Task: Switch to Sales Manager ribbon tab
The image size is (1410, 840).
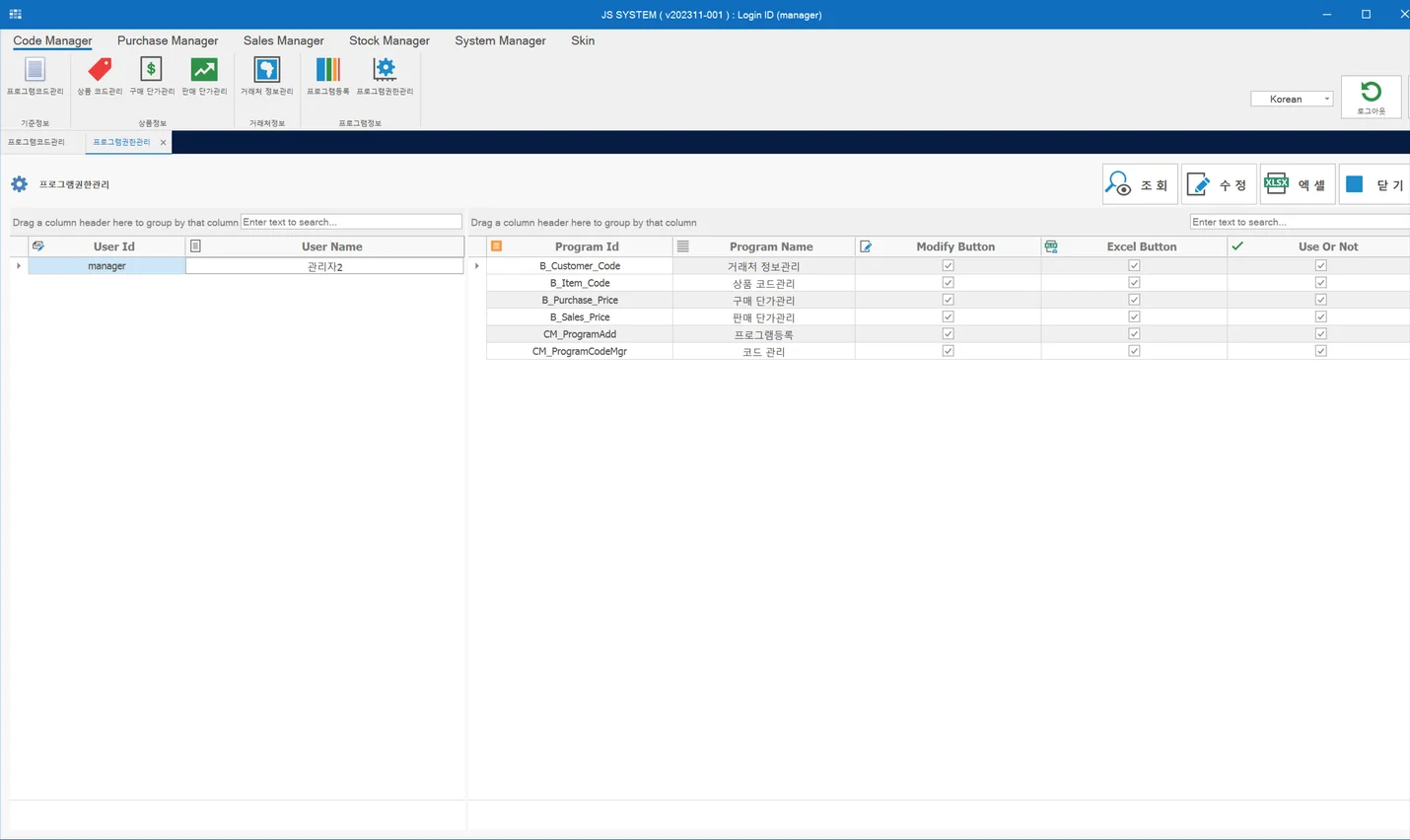Action: [x=284, y=40]
